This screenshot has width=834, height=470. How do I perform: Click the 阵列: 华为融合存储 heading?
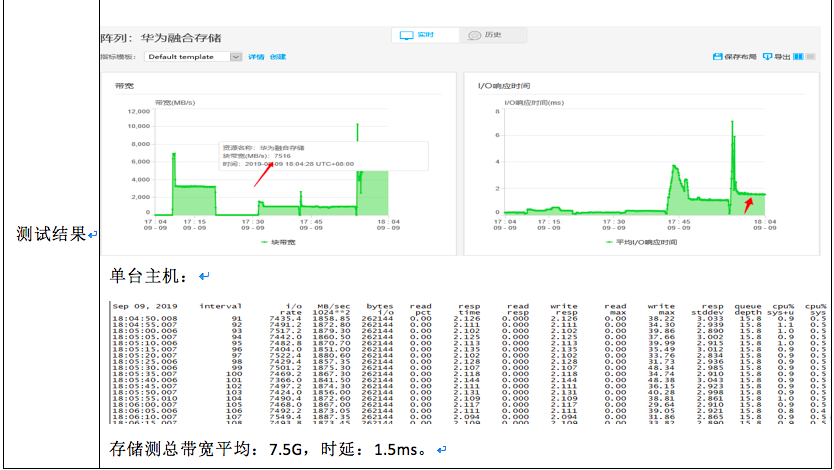[x=161, y=38]
